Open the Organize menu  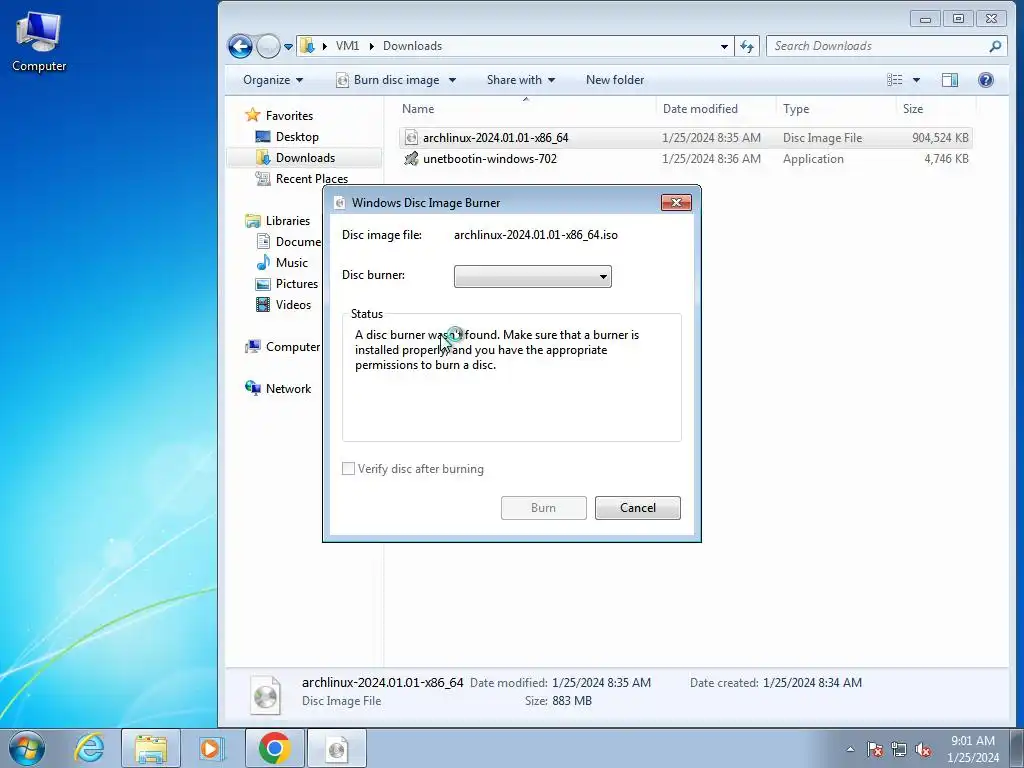pos(273,80)
